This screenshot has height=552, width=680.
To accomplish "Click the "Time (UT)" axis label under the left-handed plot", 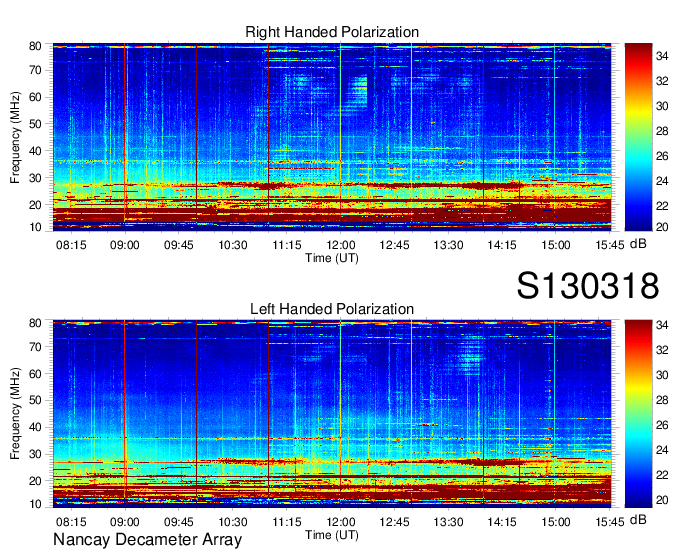I will pos(332,535).
